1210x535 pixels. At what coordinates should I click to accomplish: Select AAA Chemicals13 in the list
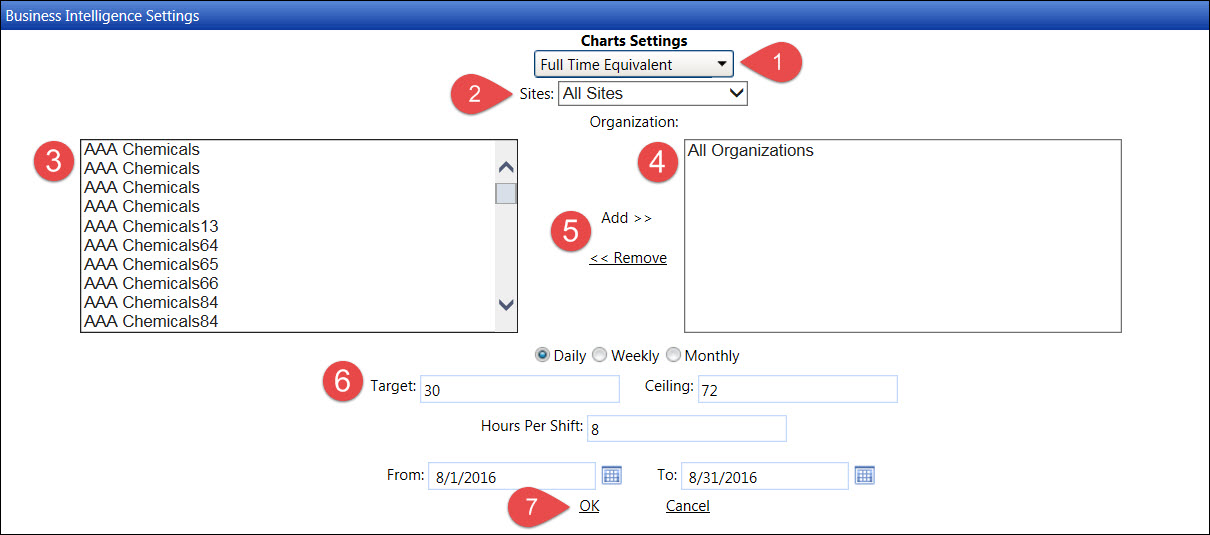point(151,226)
